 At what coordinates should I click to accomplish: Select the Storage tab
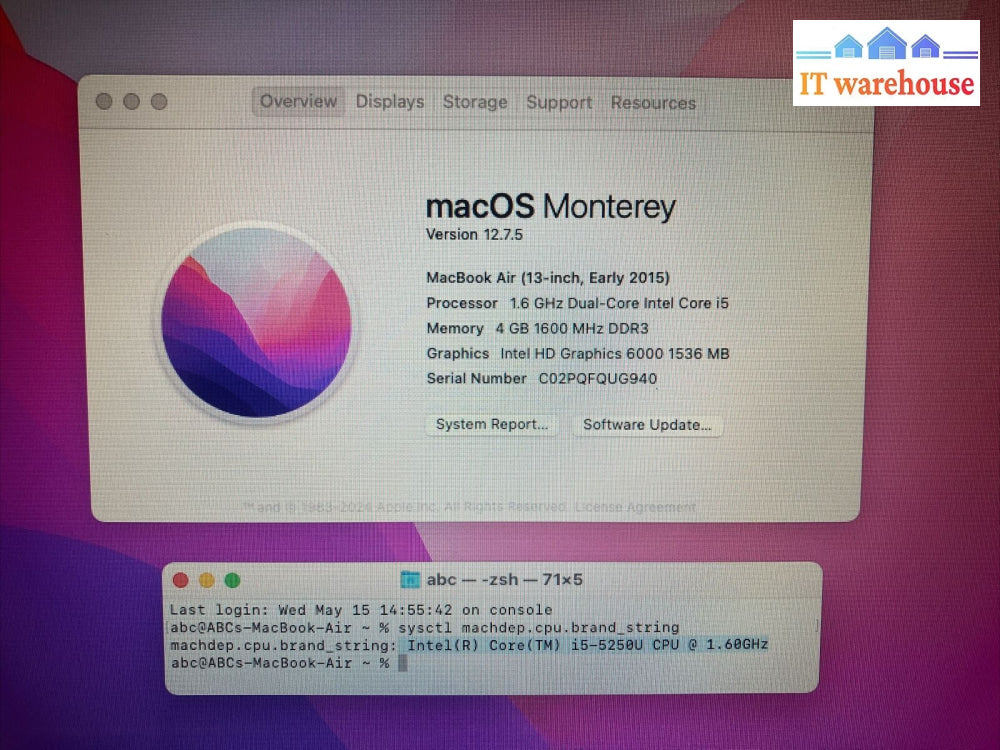pos(475,102)
